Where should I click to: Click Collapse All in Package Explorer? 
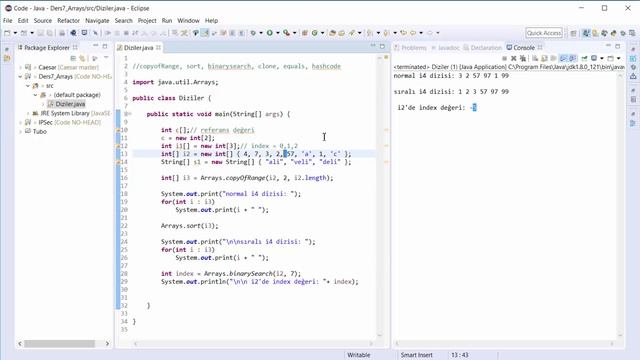(x=73, y=58)
